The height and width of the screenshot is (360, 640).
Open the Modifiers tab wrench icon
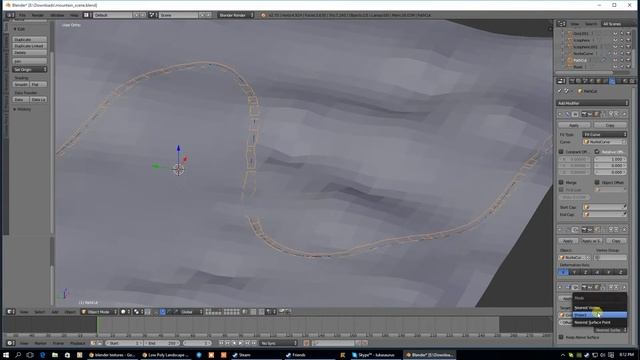[x=612, y=81]
